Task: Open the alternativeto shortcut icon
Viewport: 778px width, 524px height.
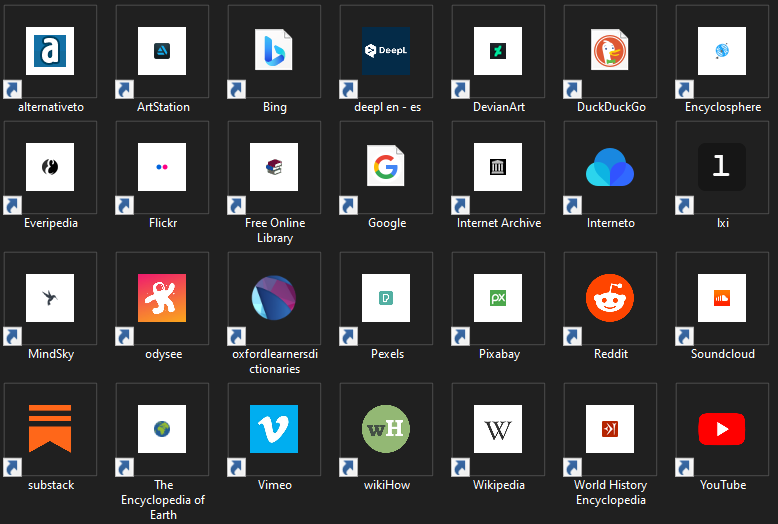Action: [x=50, y=51]
